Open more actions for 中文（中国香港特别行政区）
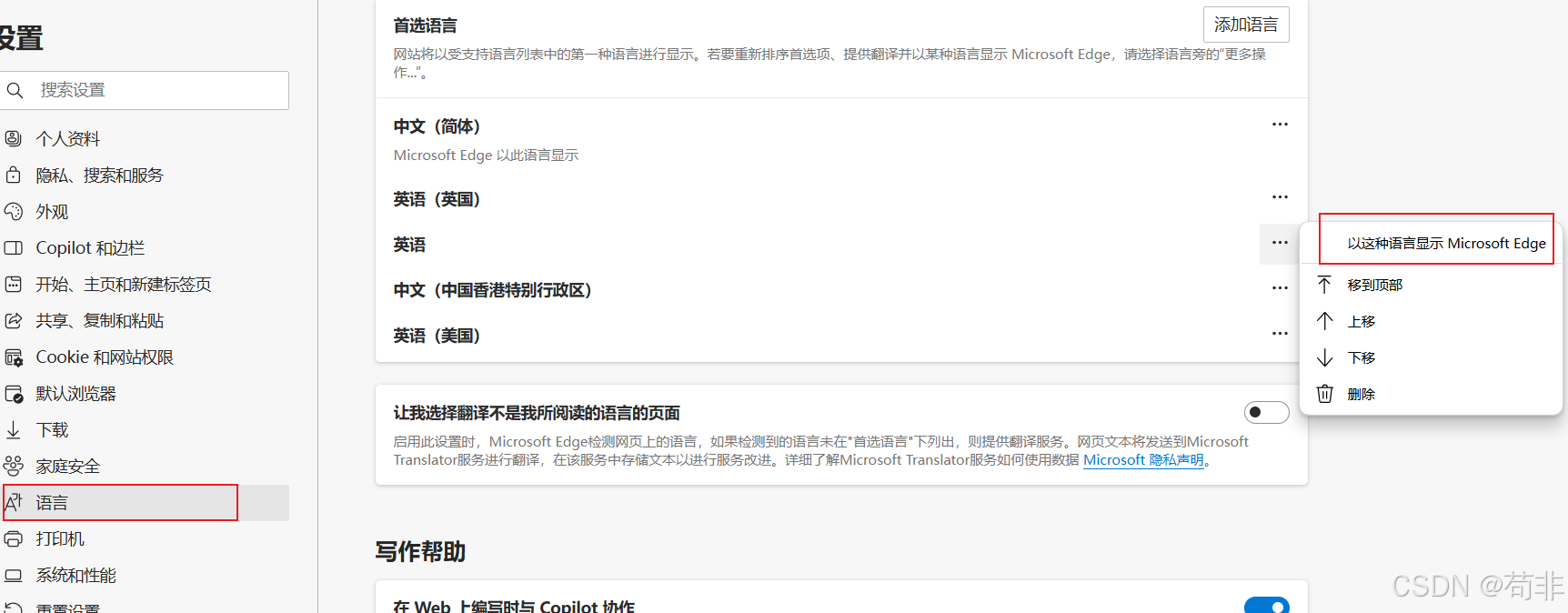 click(1280, 288)
